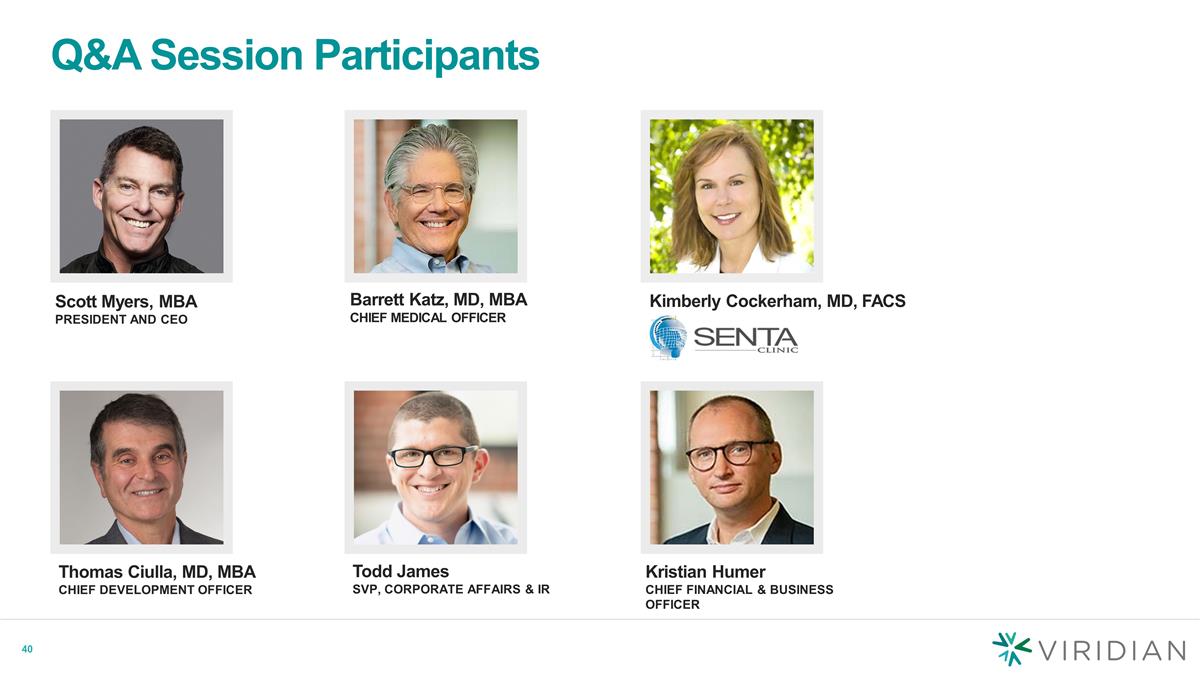Click the Viridian star logo icon
The image size is (1200, 675).
point(1012,649)
